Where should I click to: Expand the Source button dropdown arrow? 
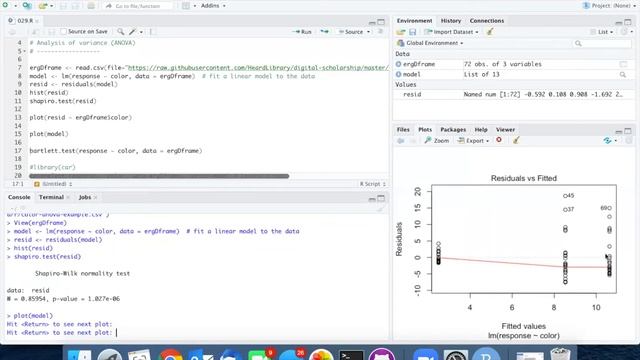tap(368, 32)
